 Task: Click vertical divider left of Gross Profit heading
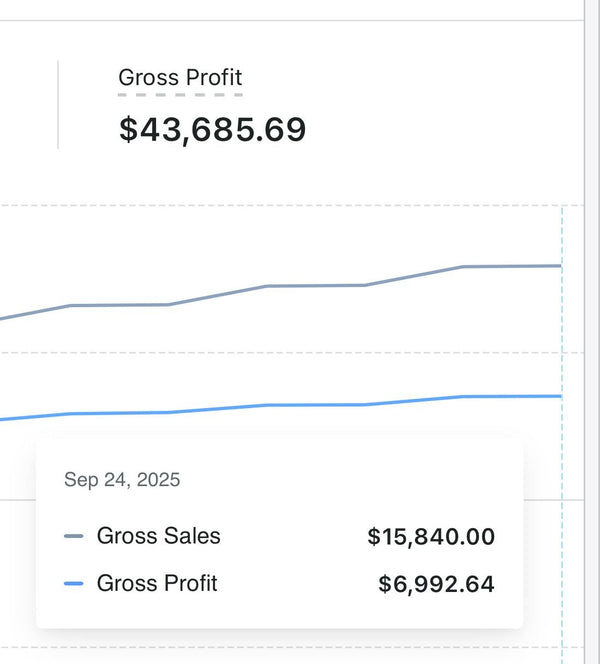click(58, 105)
